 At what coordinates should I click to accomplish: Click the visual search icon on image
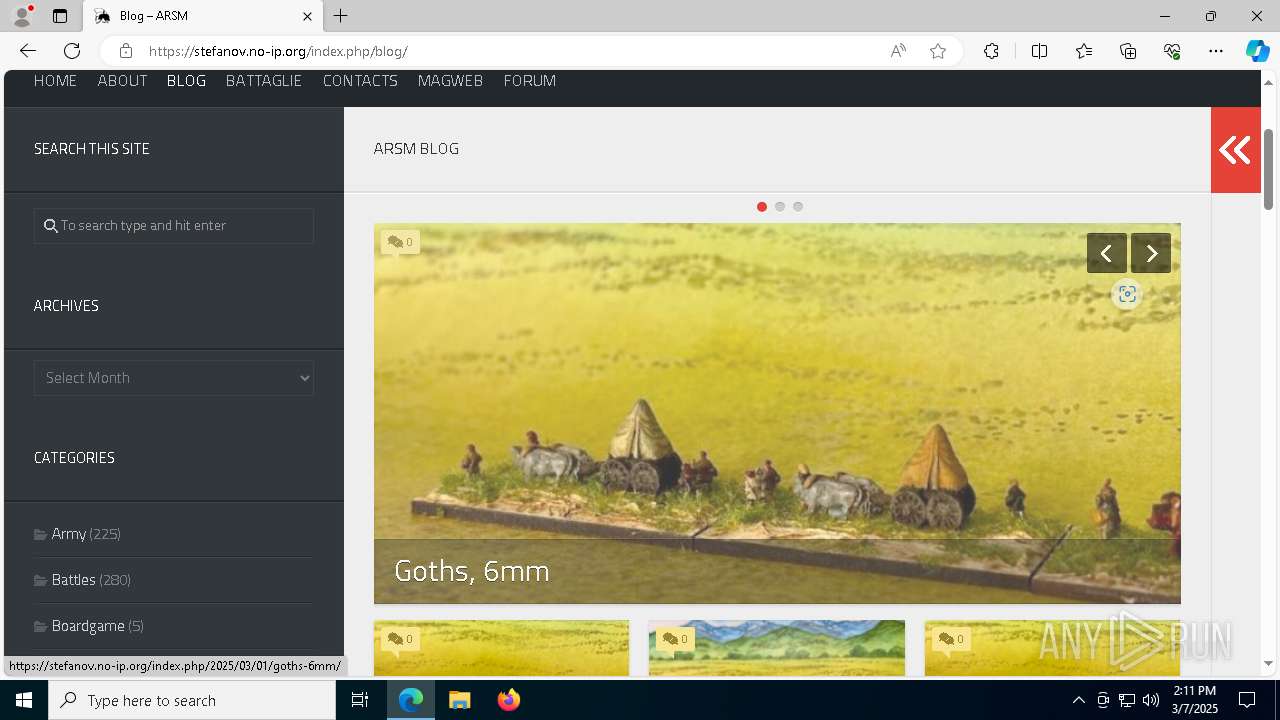click(x=1127, y=294)
